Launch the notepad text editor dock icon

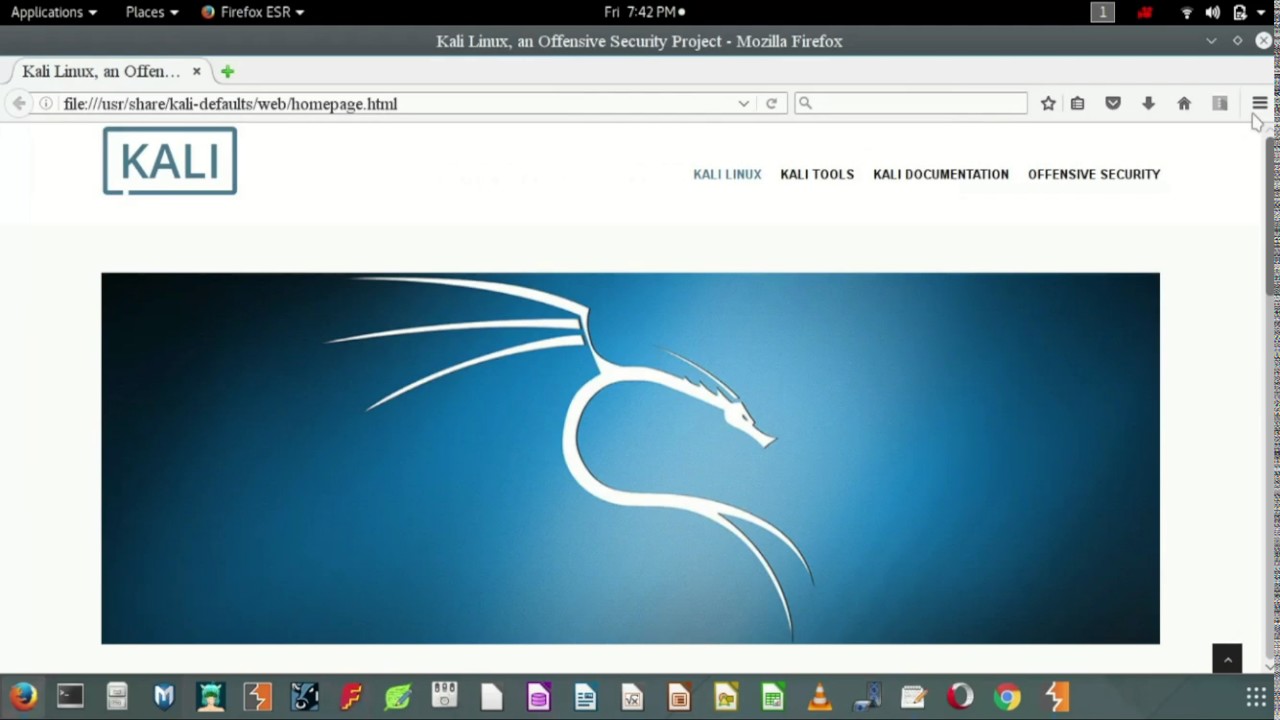coord(913,696)
